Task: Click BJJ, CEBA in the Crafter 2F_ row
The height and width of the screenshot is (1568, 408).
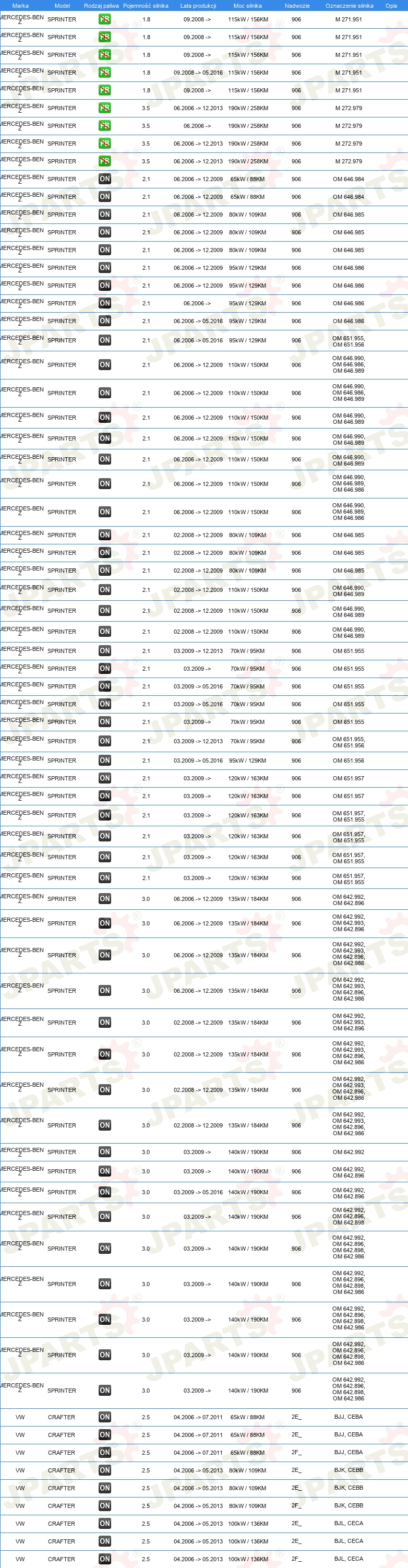Action: (349, 1452)
